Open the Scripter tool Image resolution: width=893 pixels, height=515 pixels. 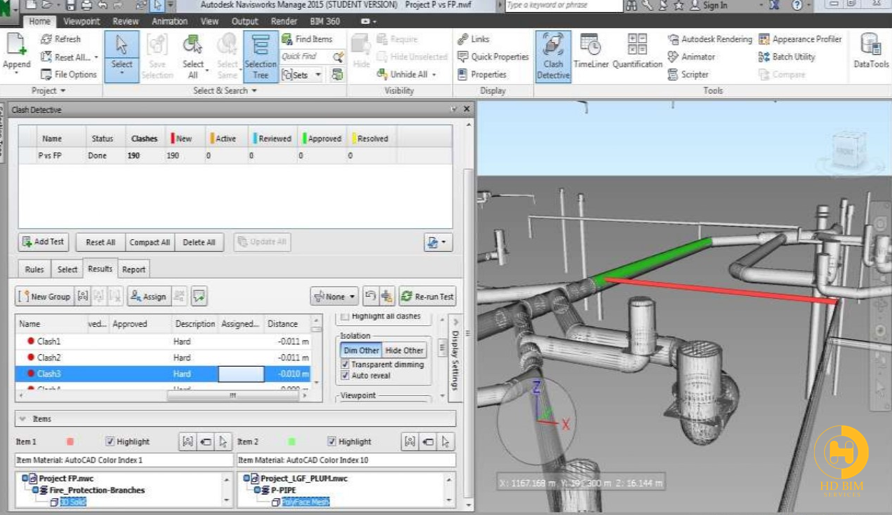(688, 74)
